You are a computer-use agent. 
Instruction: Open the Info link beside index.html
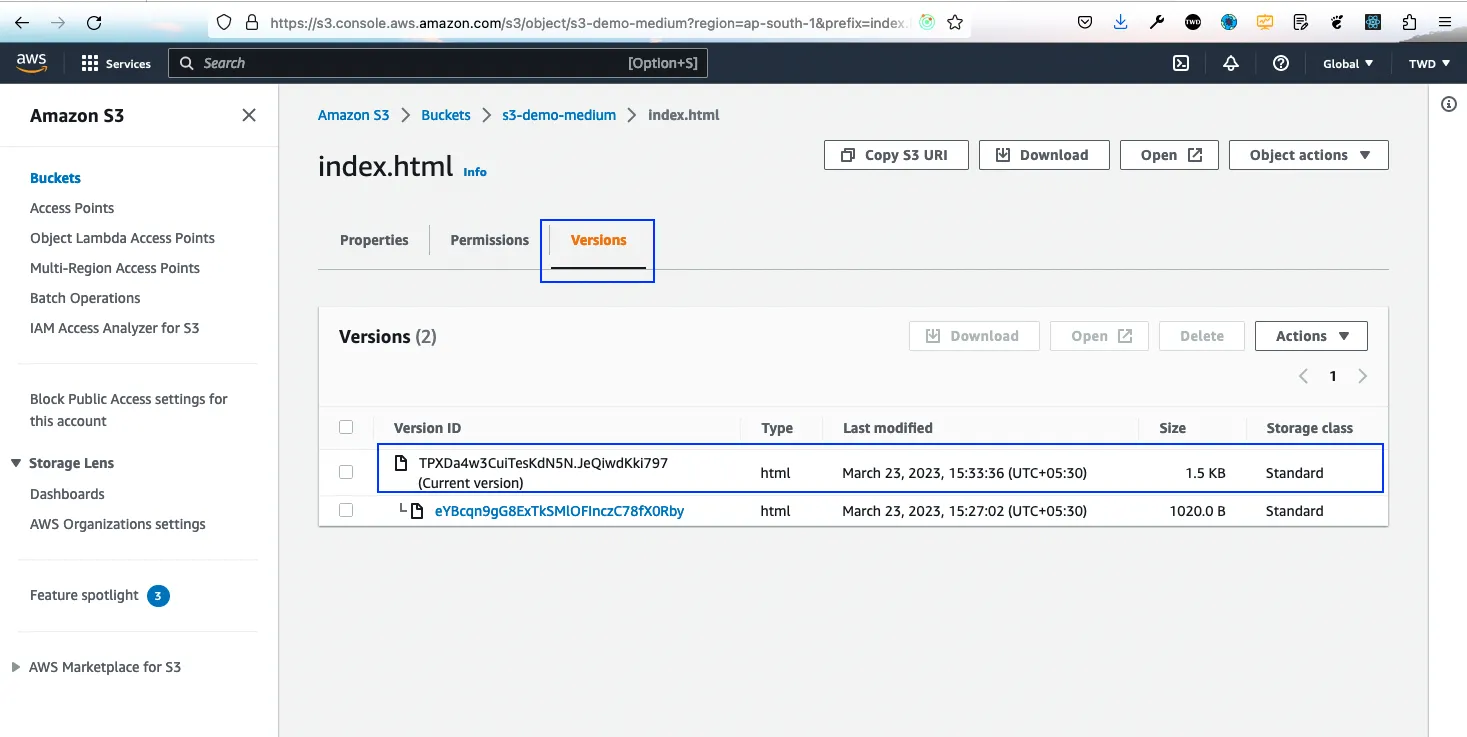475,172
